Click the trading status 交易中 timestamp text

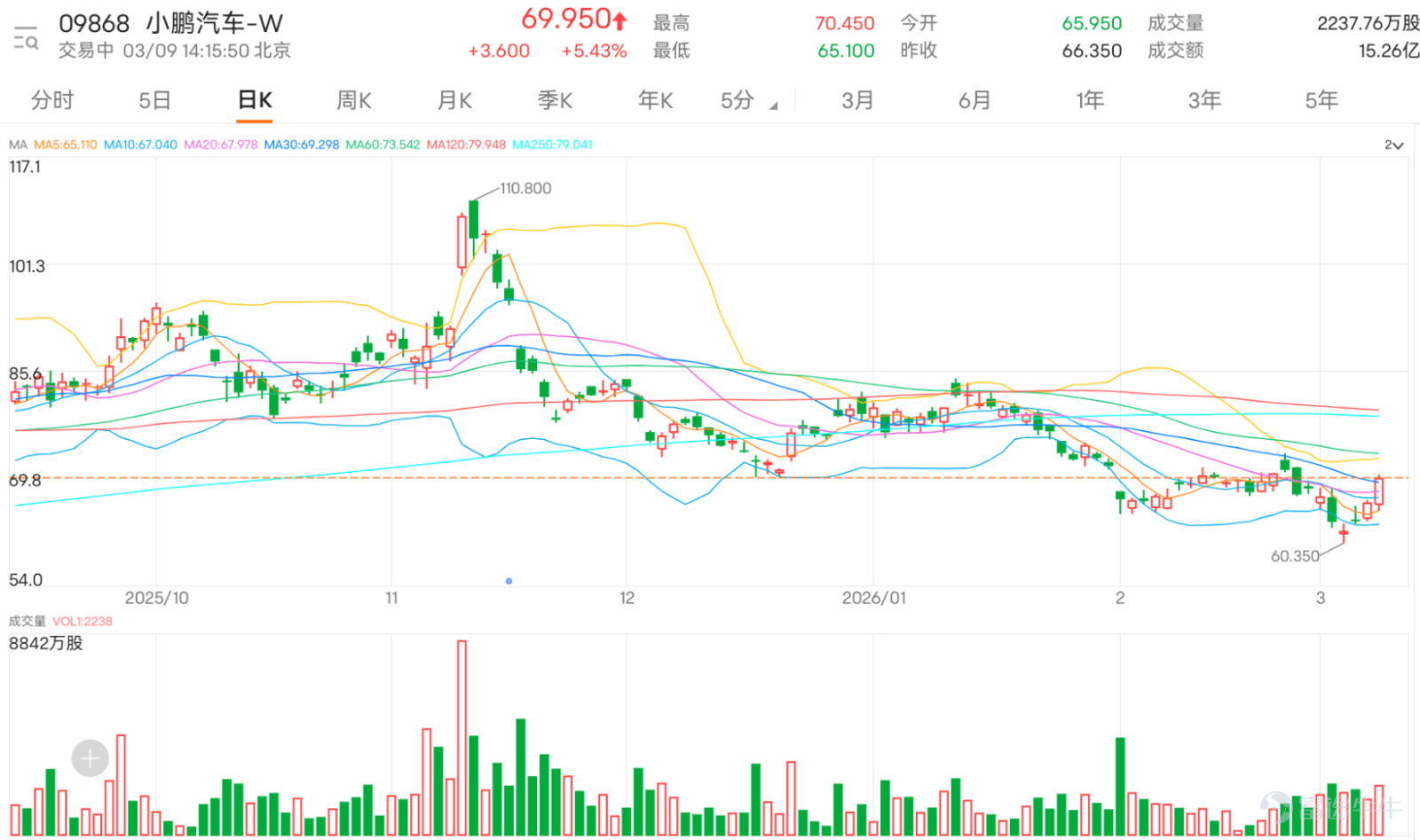tap(175, 51)
